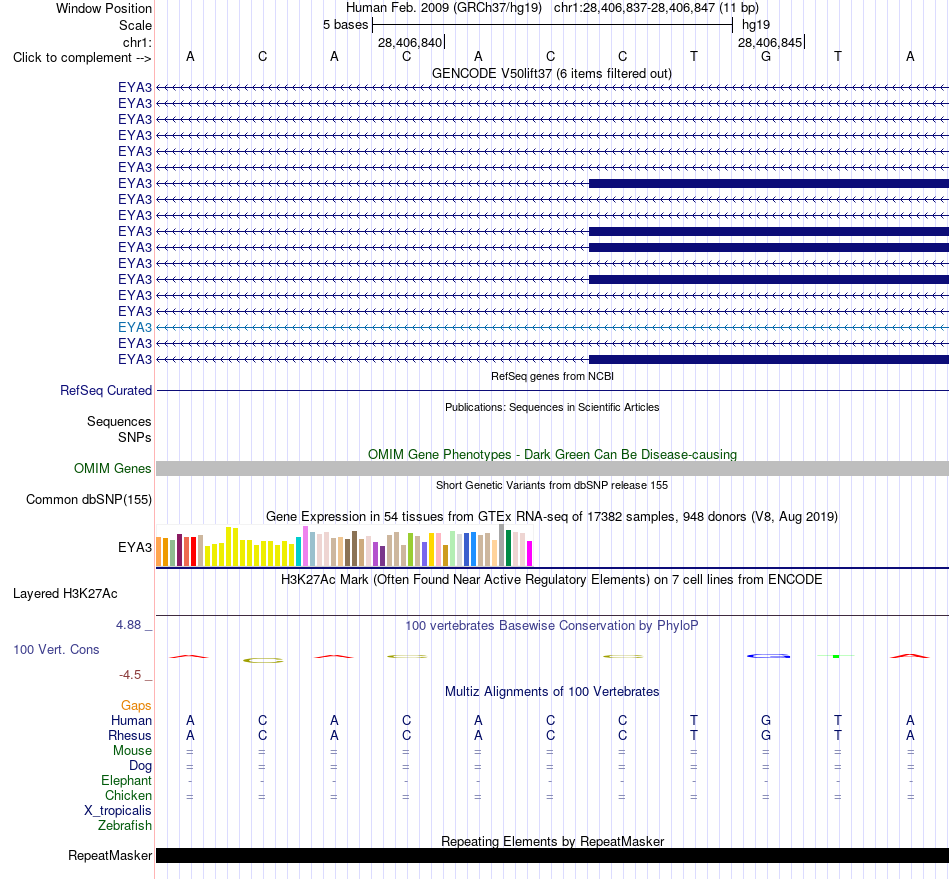Image resolution: width=950 pixels, height=879 pixels.
Task: Click the '5 bases' scale bar label
Action: pyautogui.click(x=345, y=25)
